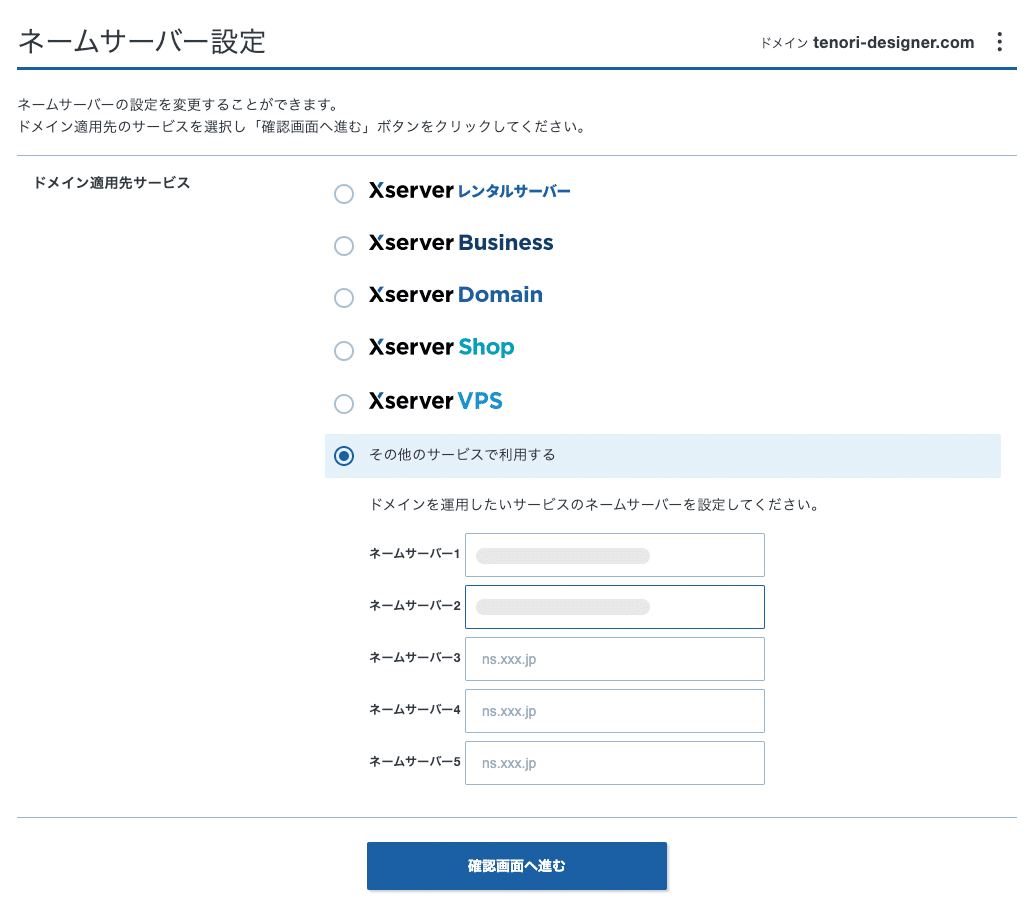Click the ネームサーバー設定 page heading
Image resolution: width=1034 pixels, height=915 pixels.
coord(142,42)
